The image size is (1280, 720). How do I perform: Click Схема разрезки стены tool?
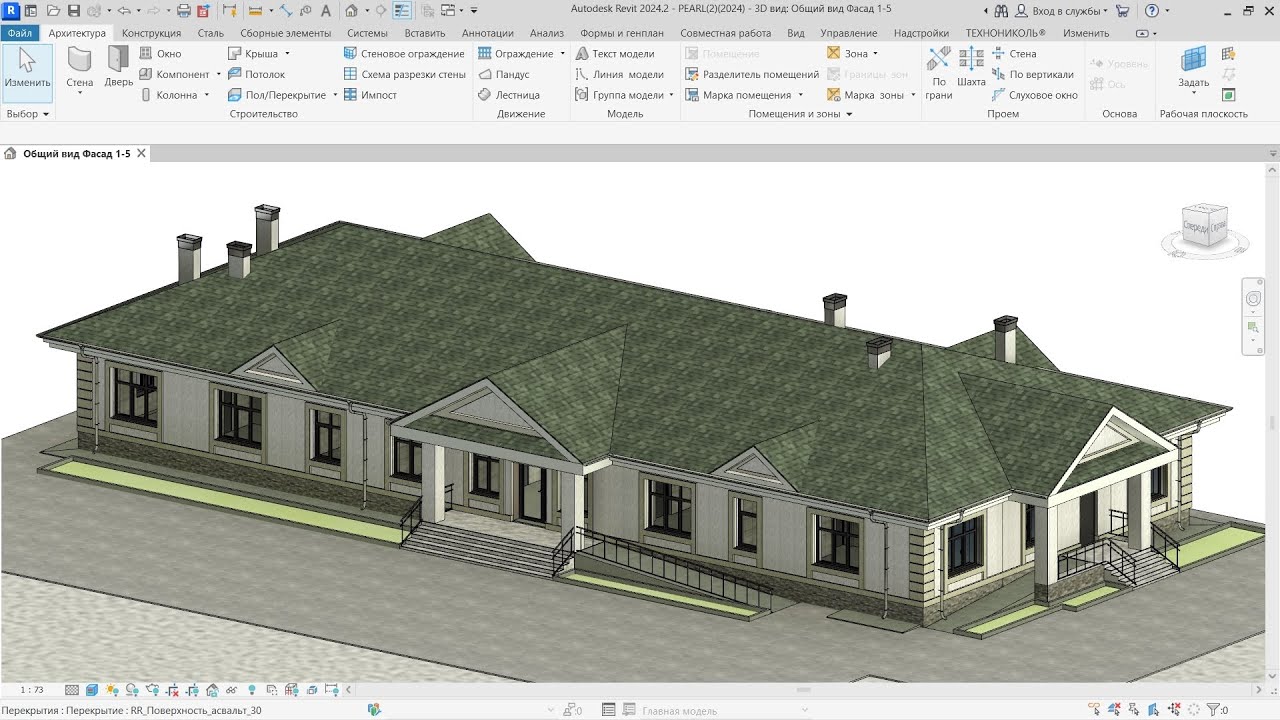coord(404,74)
